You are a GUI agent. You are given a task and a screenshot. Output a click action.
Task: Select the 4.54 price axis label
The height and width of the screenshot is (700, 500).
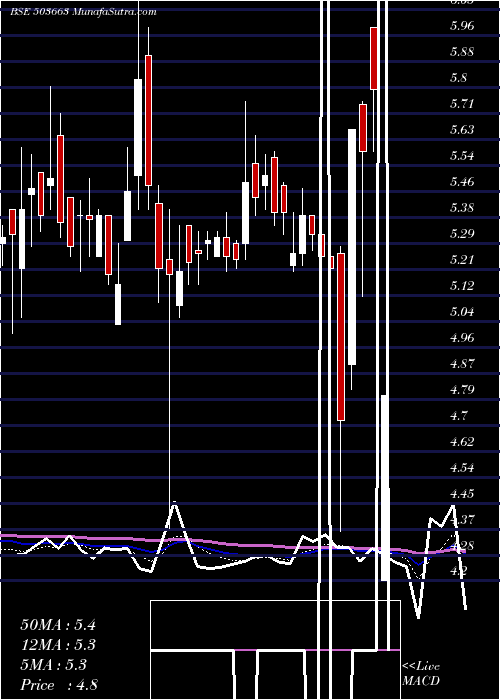click(462, 468)
